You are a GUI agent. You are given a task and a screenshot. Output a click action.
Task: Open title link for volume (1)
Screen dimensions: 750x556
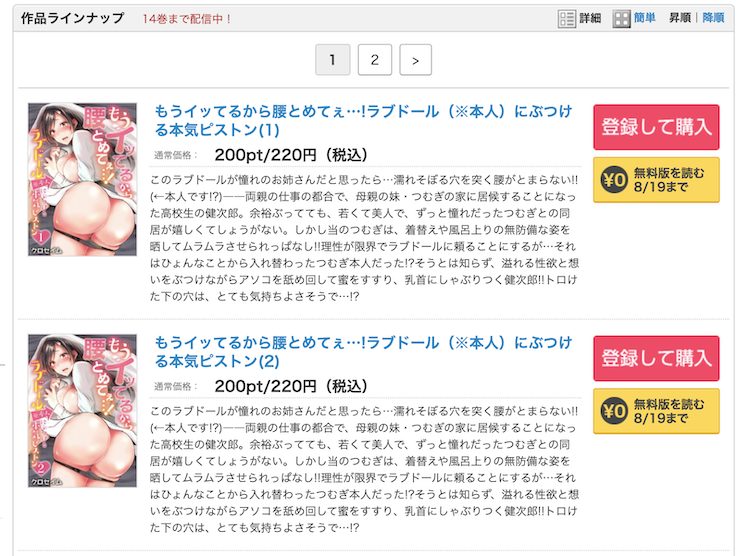[x=363, y=121]
